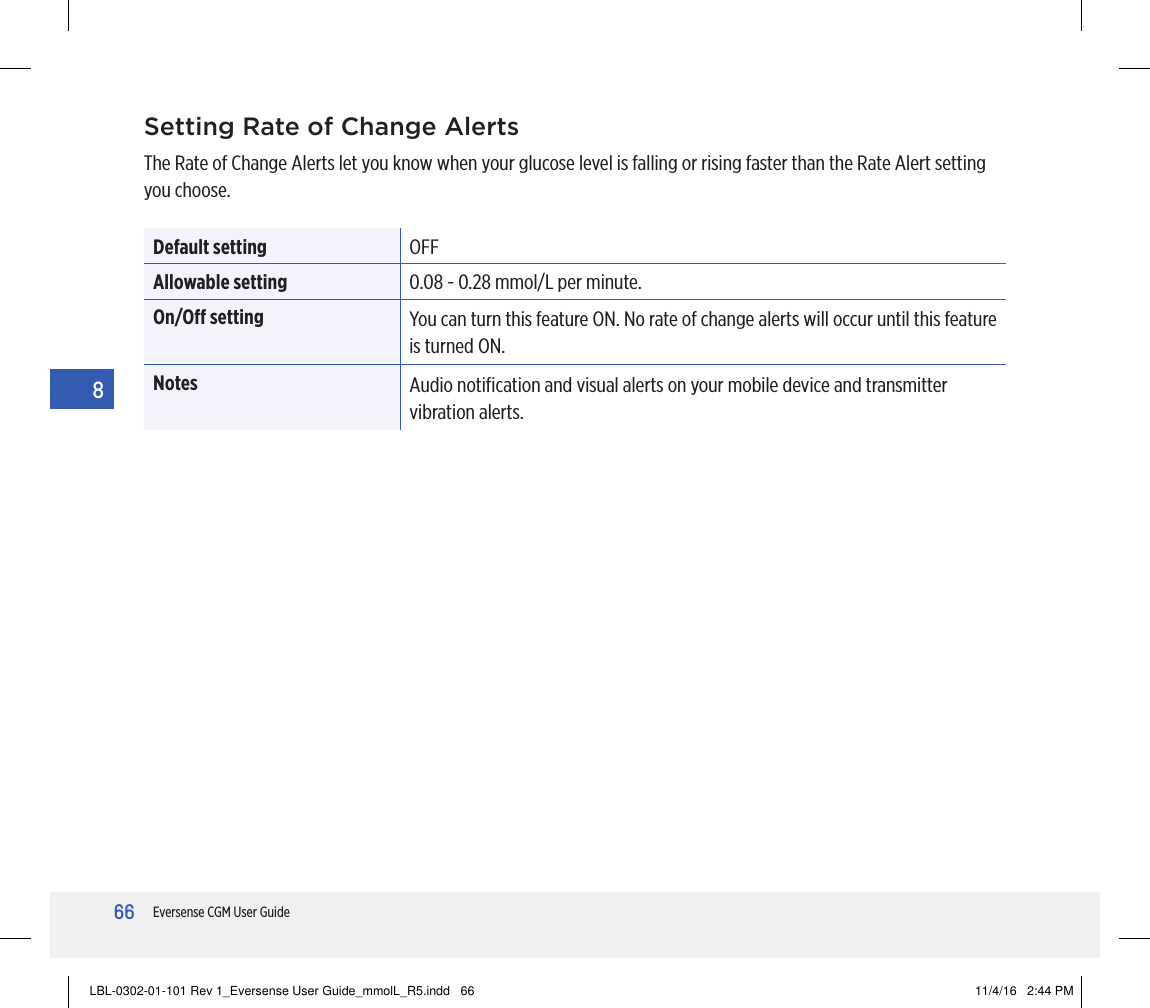Select the 'Default setting' table cell
1150x1008 pixels.
point(210,246)
